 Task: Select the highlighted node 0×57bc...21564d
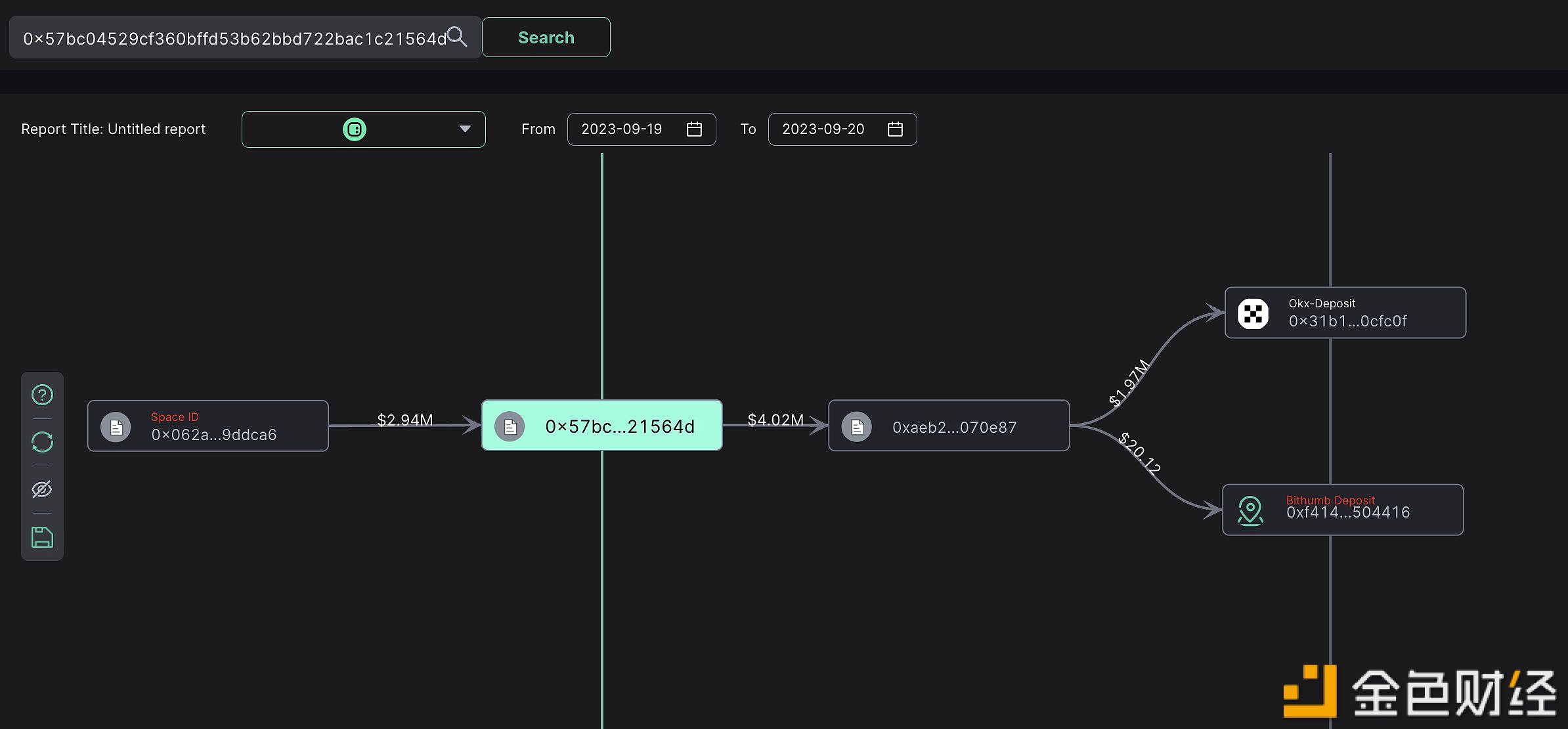click(x=602, y=426)
